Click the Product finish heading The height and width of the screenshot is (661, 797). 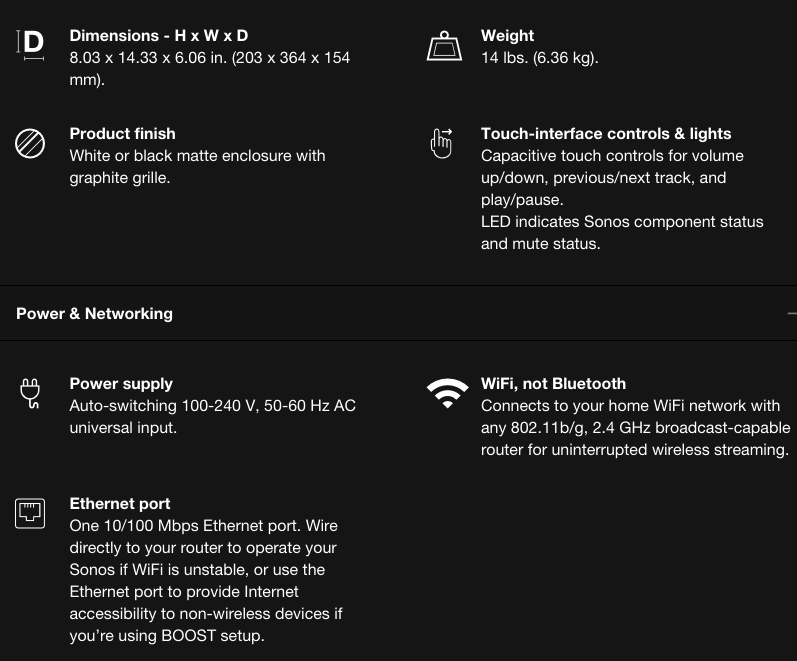122,134
